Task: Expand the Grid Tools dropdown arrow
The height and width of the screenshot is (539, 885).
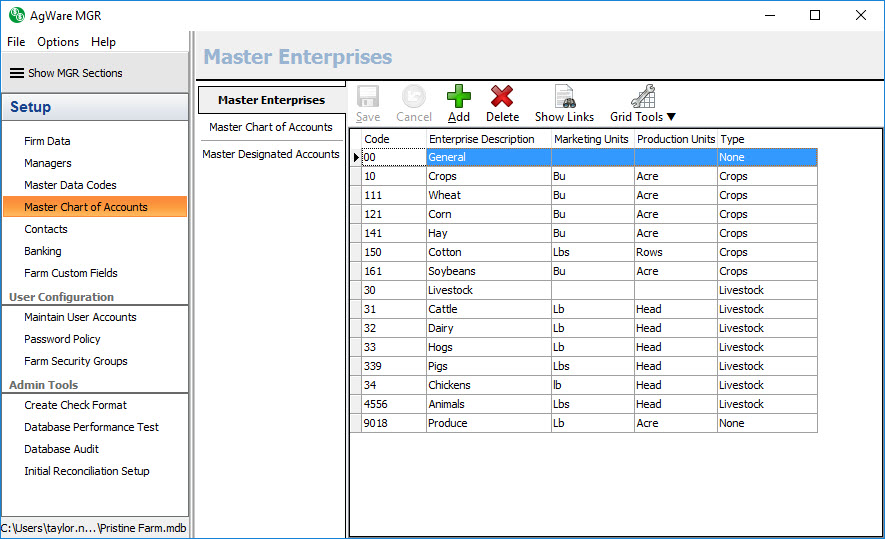Action: pyautogui.click(x=671, y=117)
